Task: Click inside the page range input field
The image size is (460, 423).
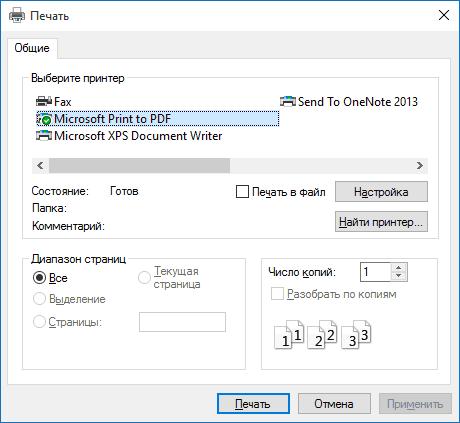Action: pyautogui.click(x=182, y=322)
